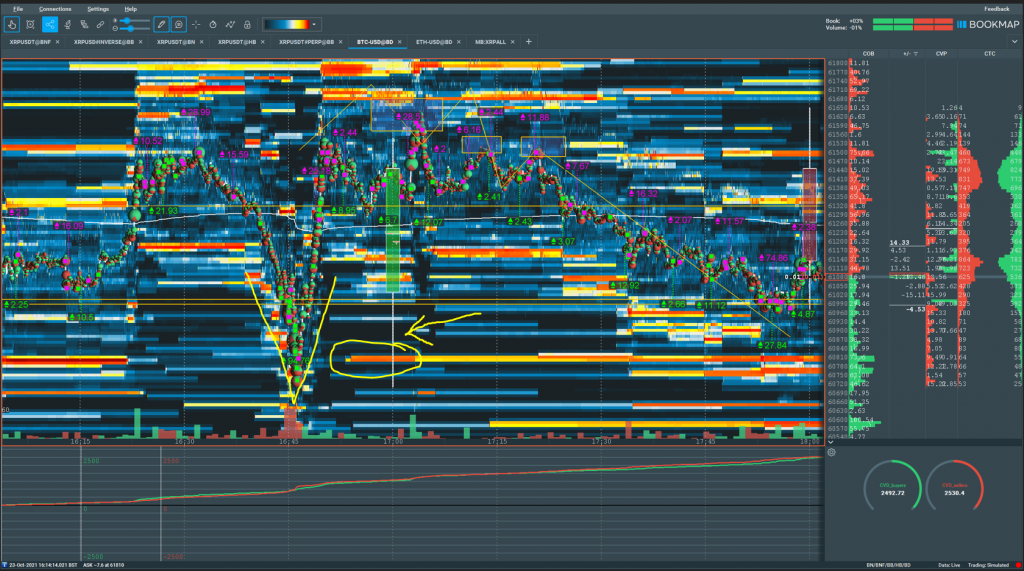The height and width of the screenshot is (571, 1024).
Task: Toggle the highlighted share-nodes toolbar icon
Action: (50, 25)
